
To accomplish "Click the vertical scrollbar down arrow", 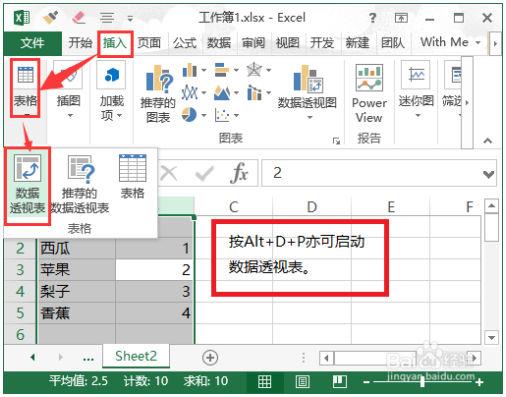I will [492, 337].
